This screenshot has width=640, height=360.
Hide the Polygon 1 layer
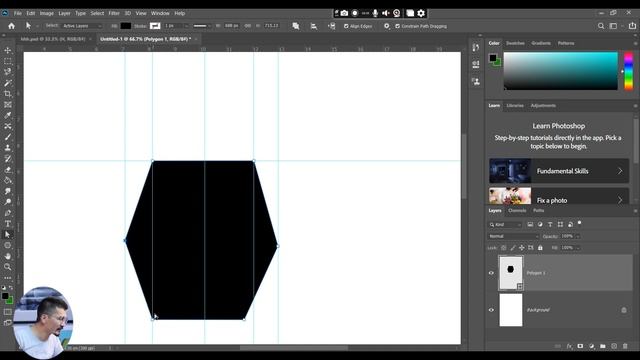tap(491, 273)
